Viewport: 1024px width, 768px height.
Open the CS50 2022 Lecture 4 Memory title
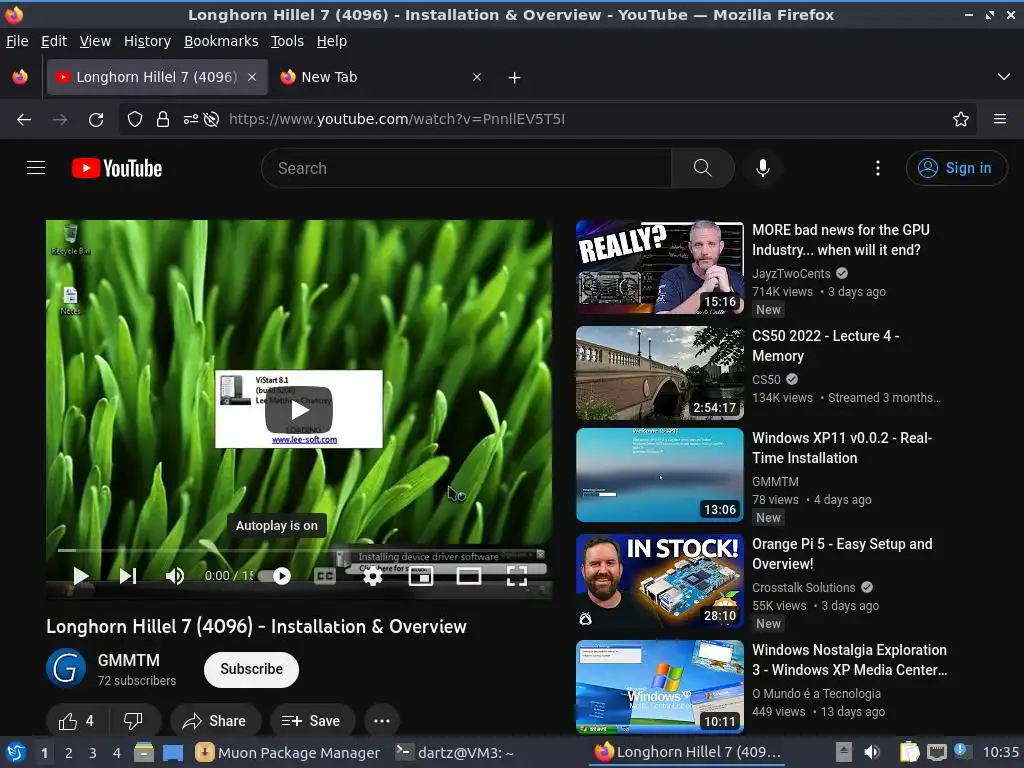tap(825, 345)
